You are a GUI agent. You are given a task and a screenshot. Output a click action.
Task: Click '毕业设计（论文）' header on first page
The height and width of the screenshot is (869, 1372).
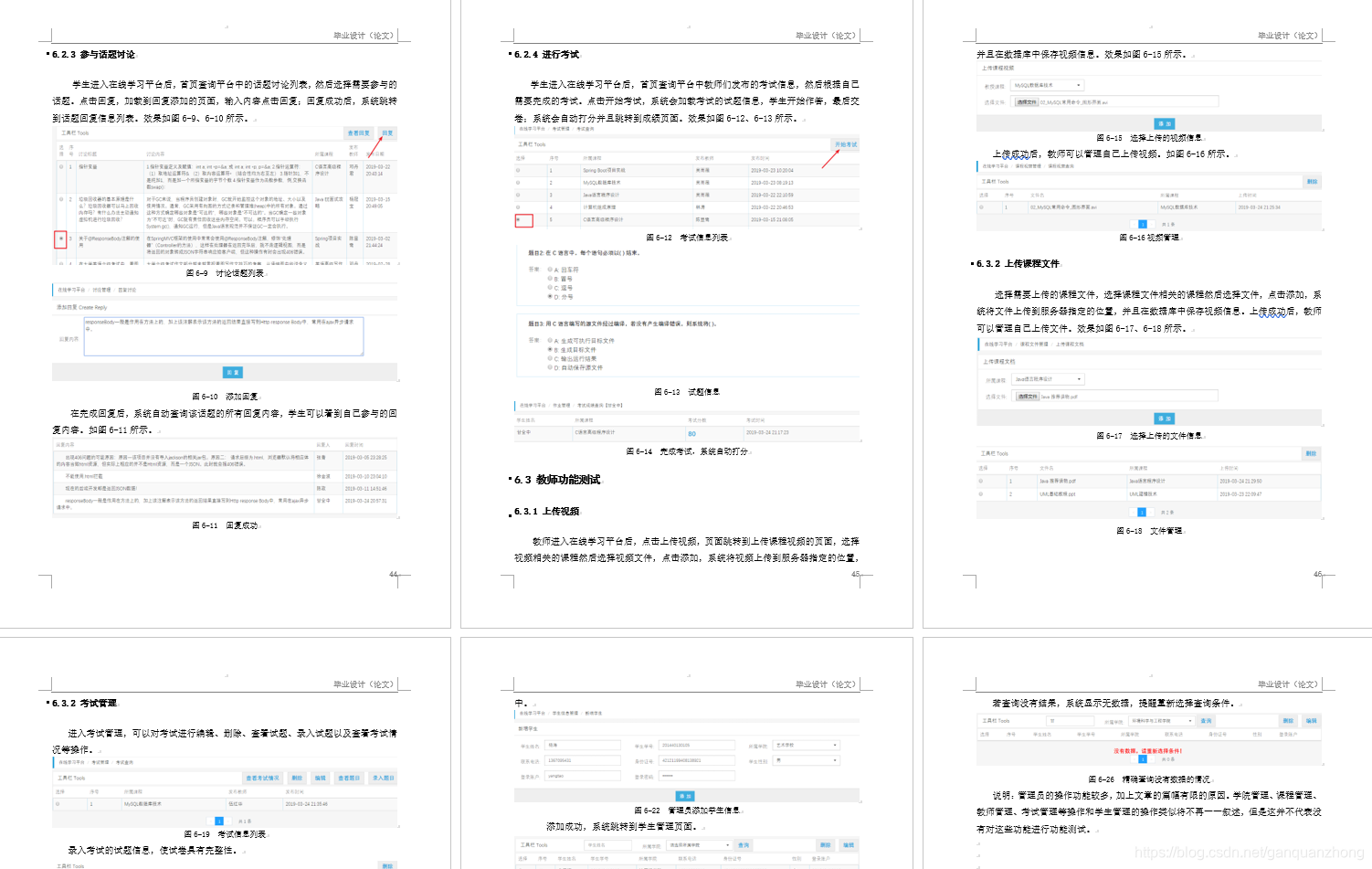pos(364,36)
